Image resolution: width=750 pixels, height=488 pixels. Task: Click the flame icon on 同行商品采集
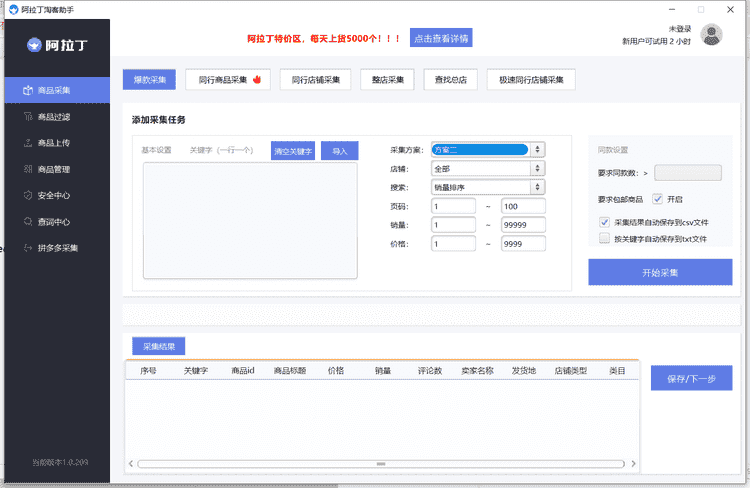[x=257, y=79]
